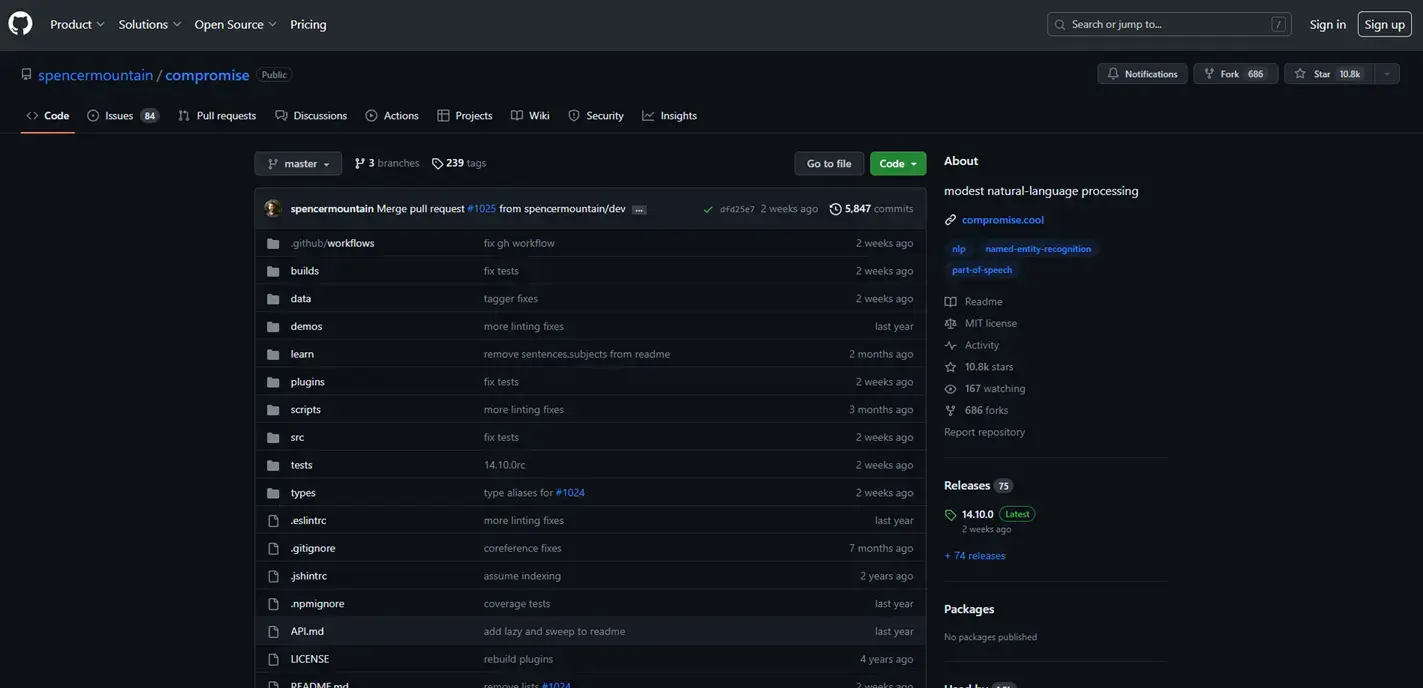Open the Actions tab
Viewport: 1423px width, 688px height.
[392, 116]
